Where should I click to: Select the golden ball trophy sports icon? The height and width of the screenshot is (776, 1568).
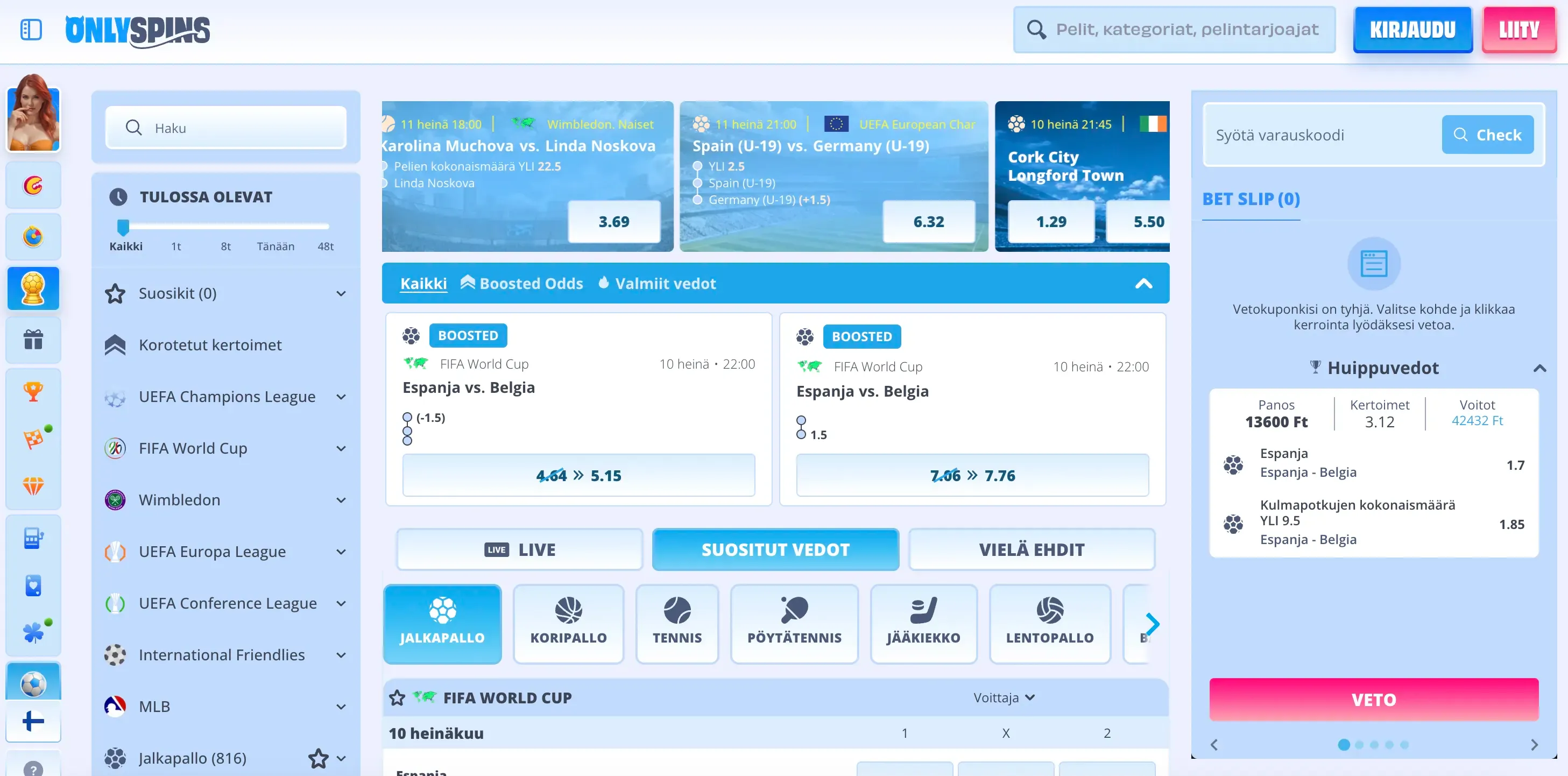click(x=33, y=288)
